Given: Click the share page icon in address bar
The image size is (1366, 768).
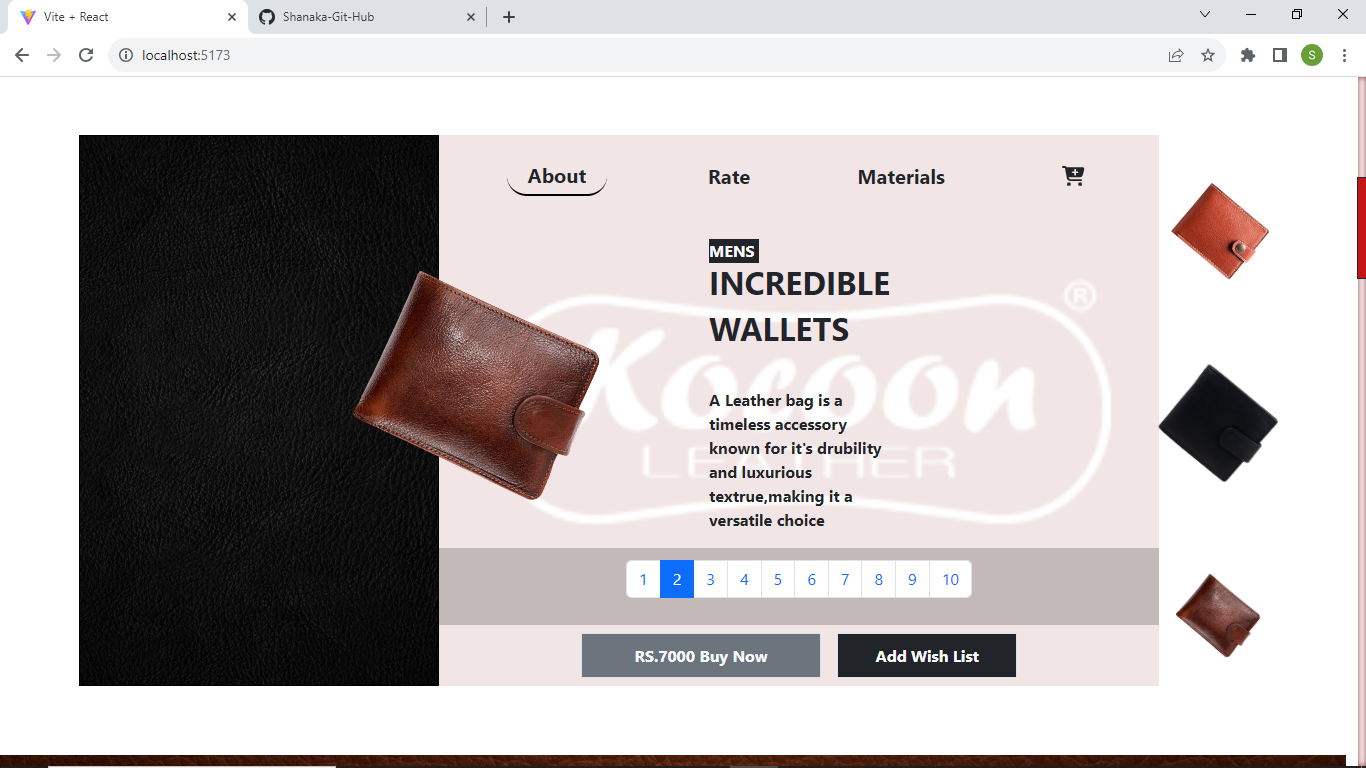Looking at the screenshot, I should (1176, 55).
